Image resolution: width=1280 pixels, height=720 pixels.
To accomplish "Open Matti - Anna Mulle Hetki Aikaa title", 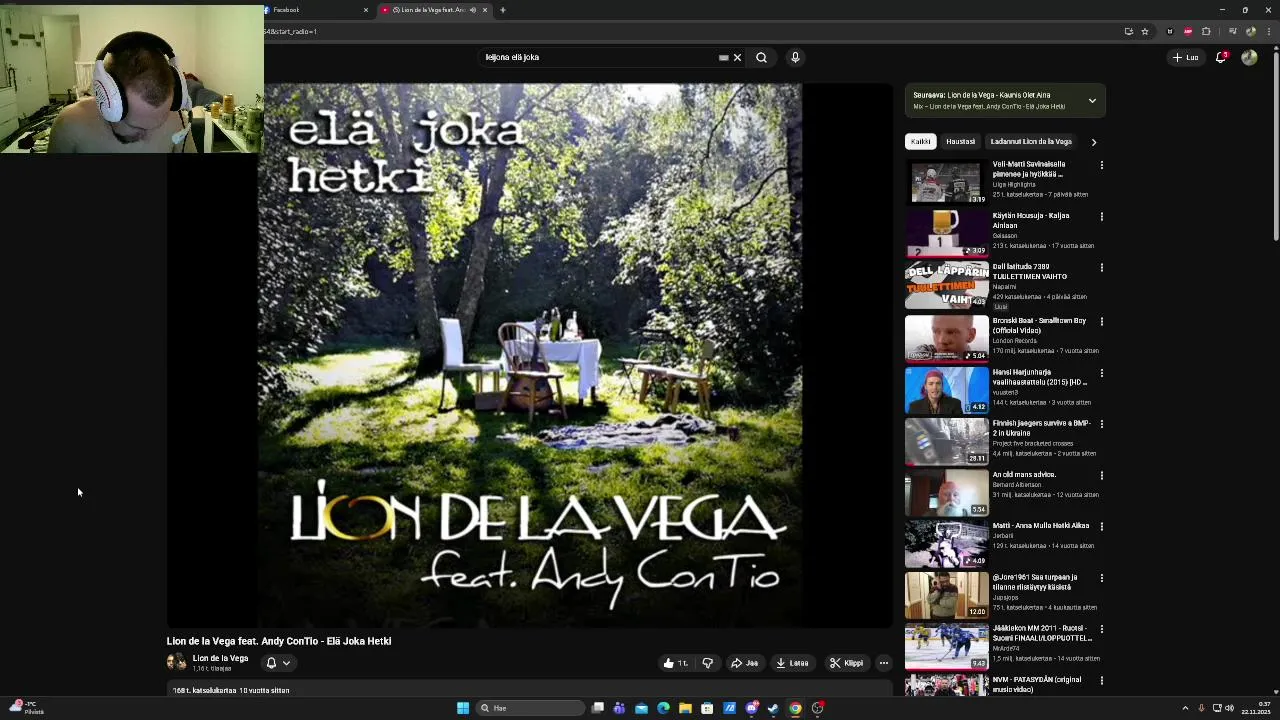I will click(x=1041, y=526).
